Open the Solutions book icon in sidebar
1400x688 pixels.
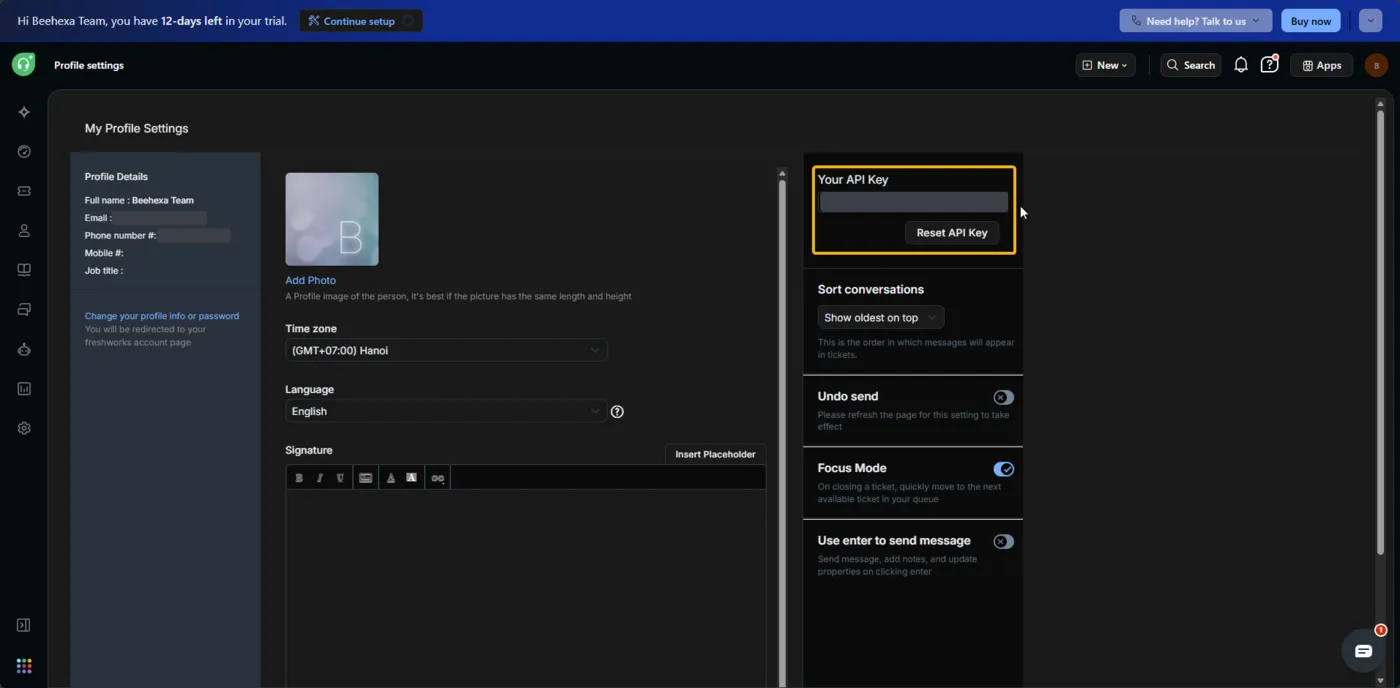click(x=24, y=270)
